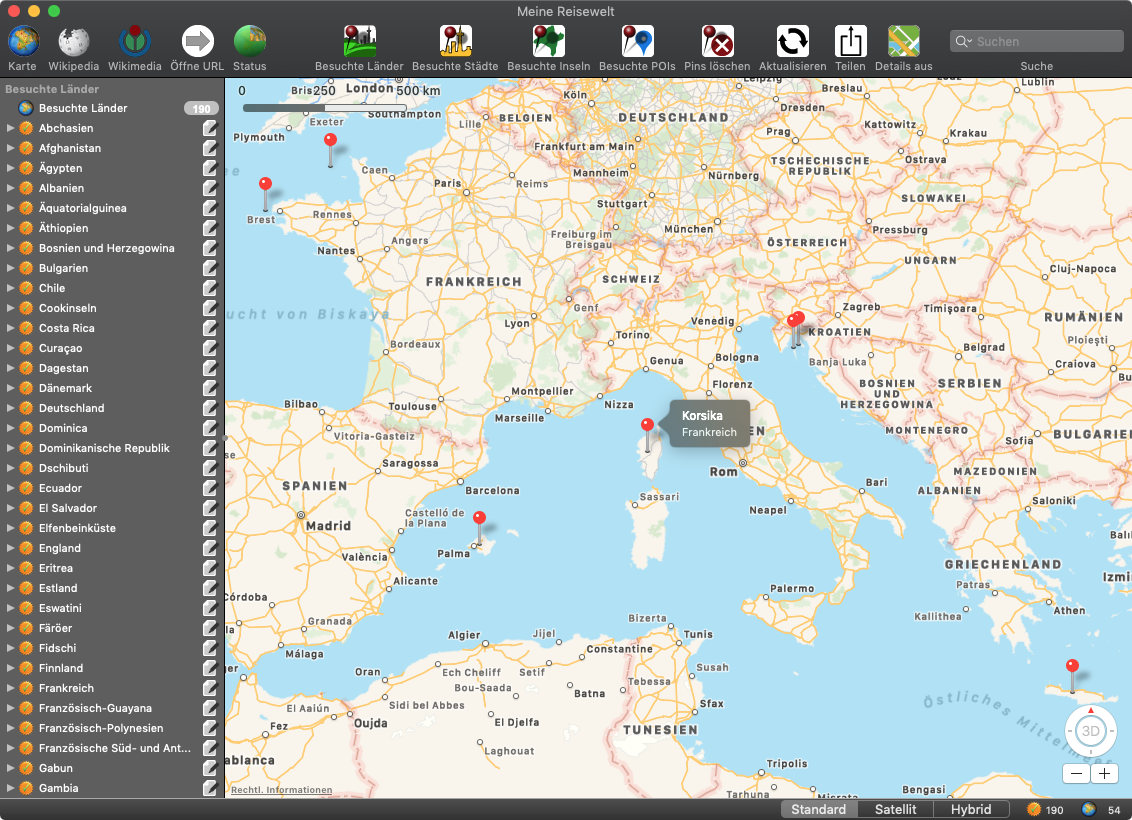Click the Öffne URL arrow icon

tap(198, 42)
